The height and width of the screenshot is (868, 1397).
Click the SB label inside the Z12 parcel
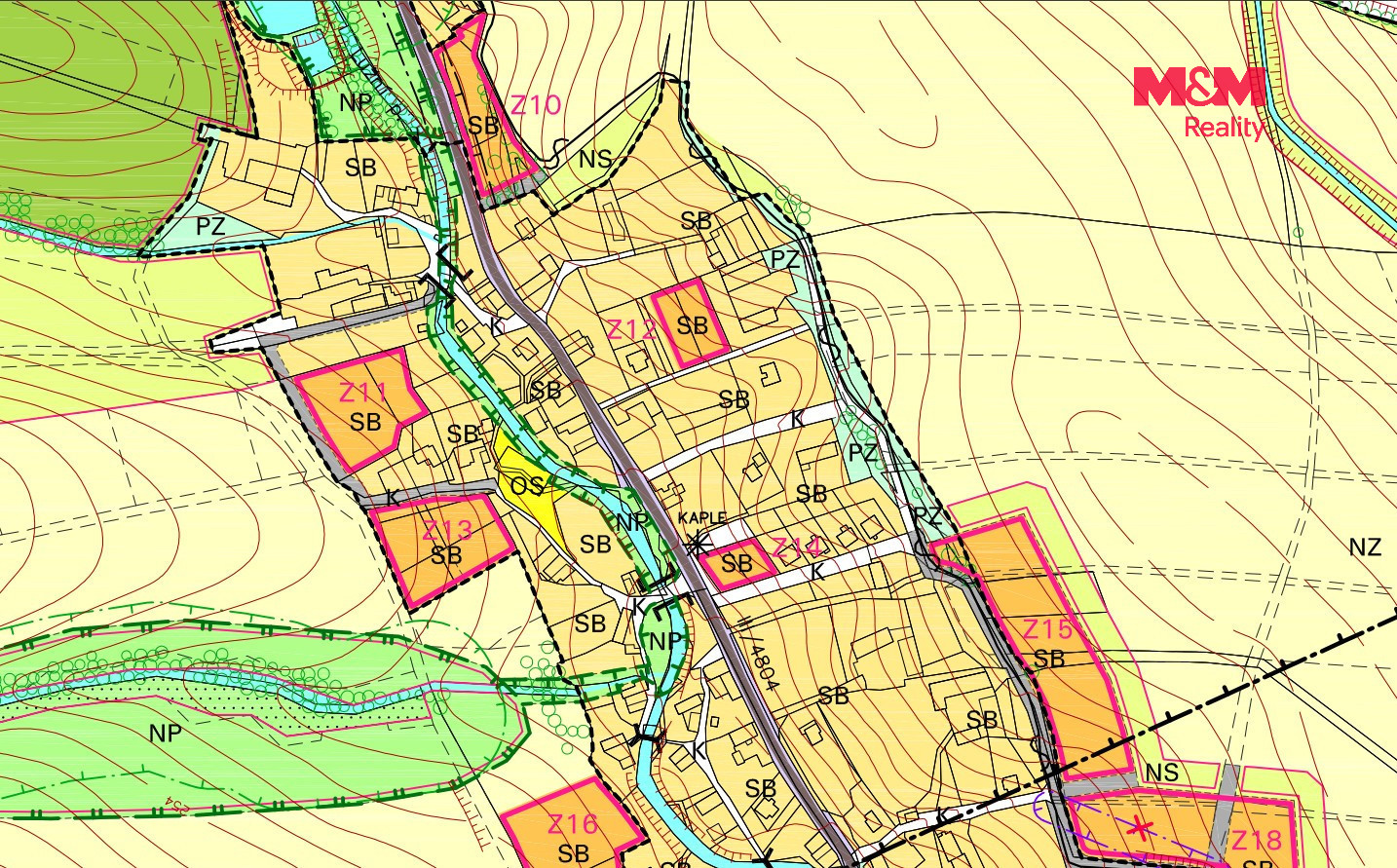point(692,324)
